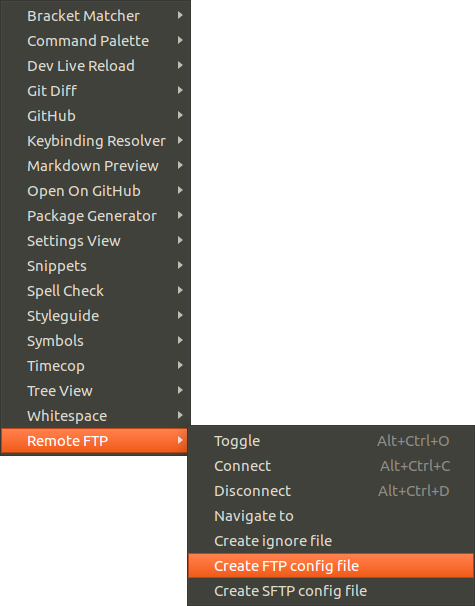Open the Tree View submenu
Viewport: 475px width, 606px height.
(x=95, y=391)
